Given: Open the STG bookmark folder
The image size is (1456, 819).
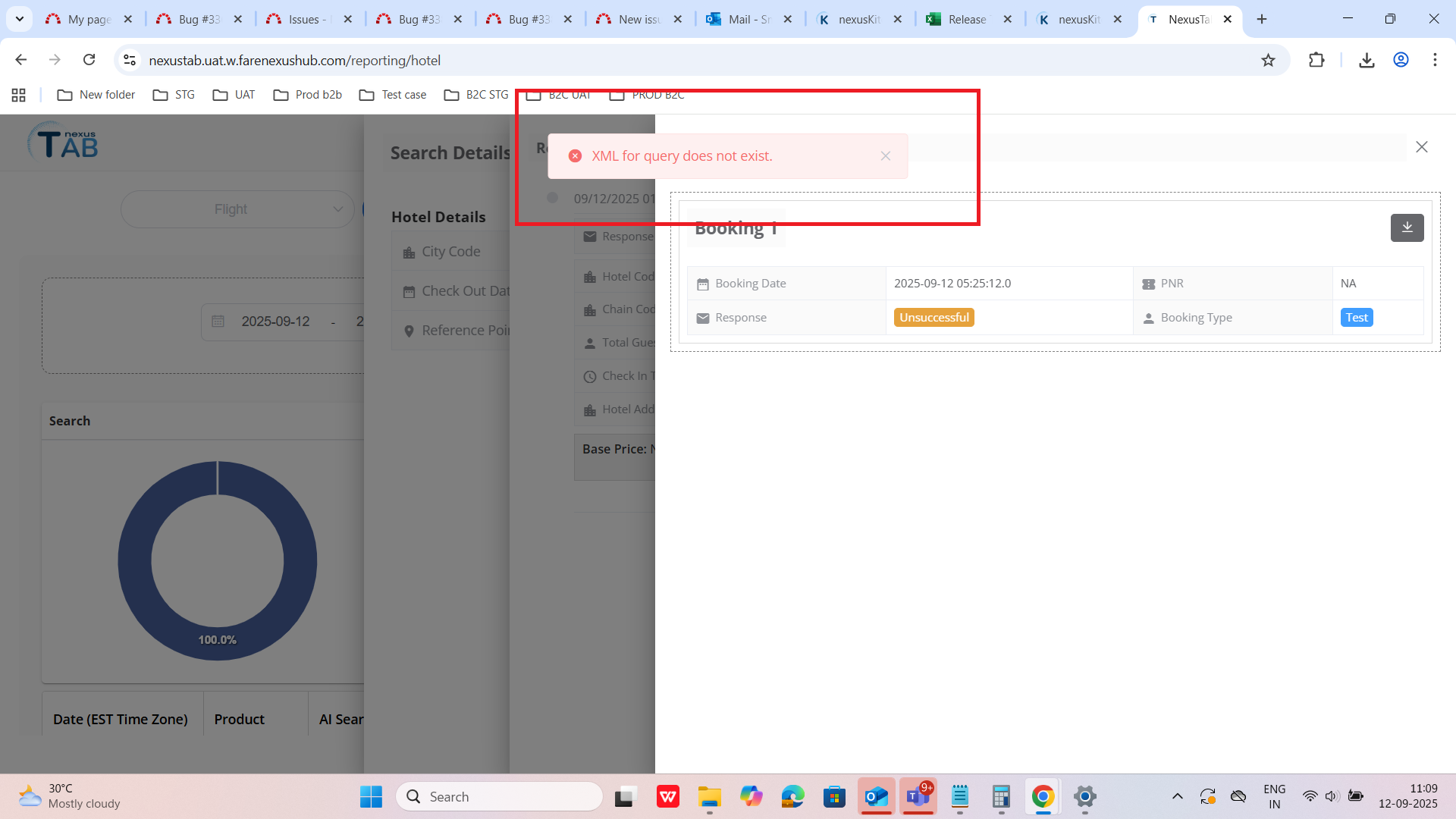Looking at the screenshot, I should (174, 95).
